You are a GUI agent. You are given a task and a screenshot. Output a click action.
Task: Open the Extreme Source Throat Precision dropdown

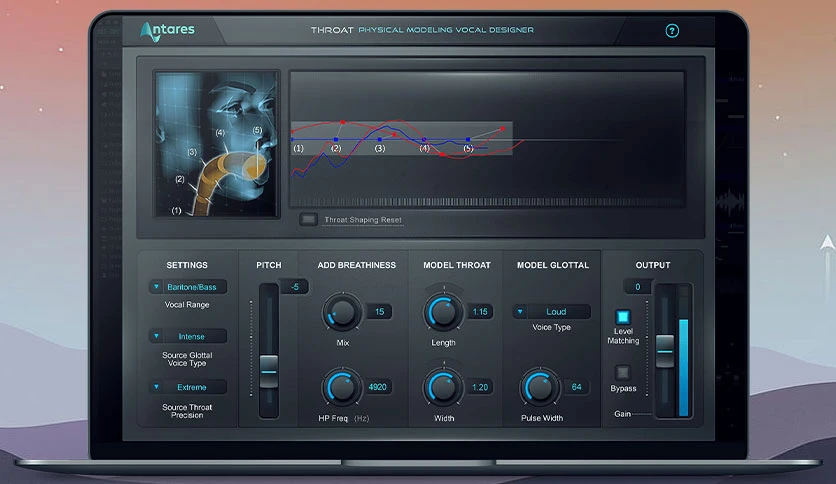pyautogui.click(x=187, y=387)
